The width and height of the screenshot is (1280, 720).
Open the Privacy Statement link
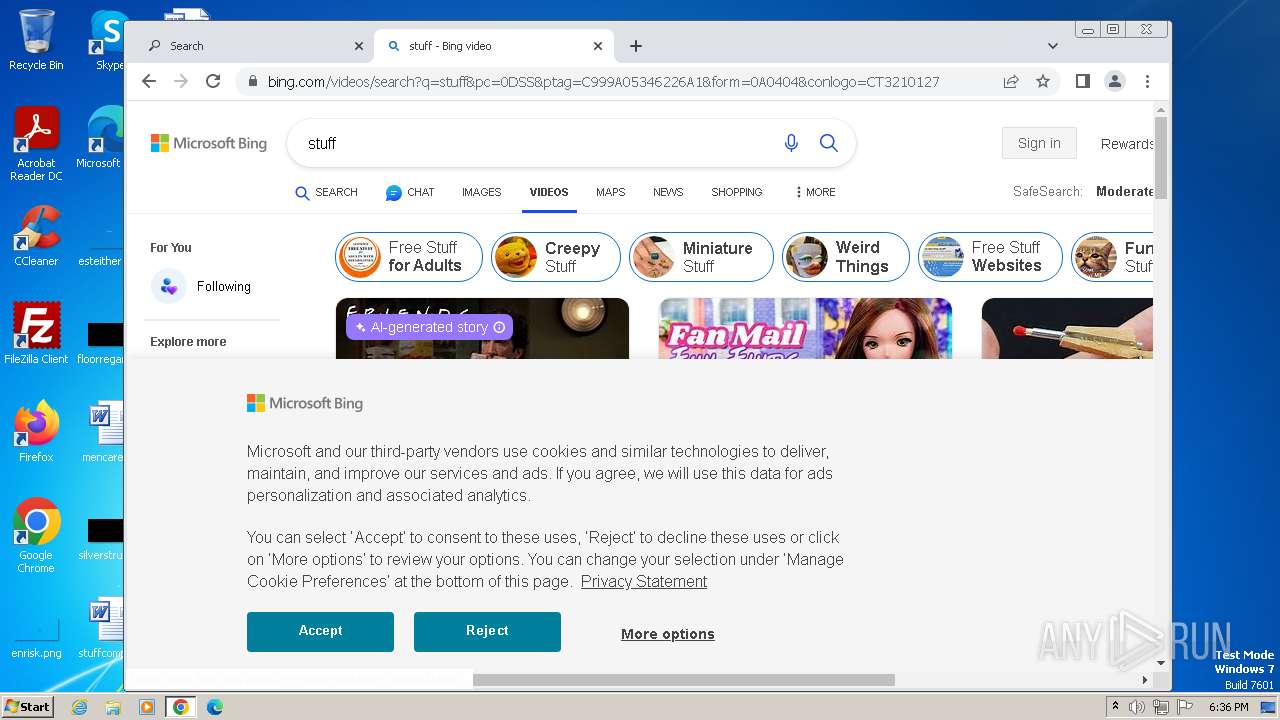tap(644, 581)
